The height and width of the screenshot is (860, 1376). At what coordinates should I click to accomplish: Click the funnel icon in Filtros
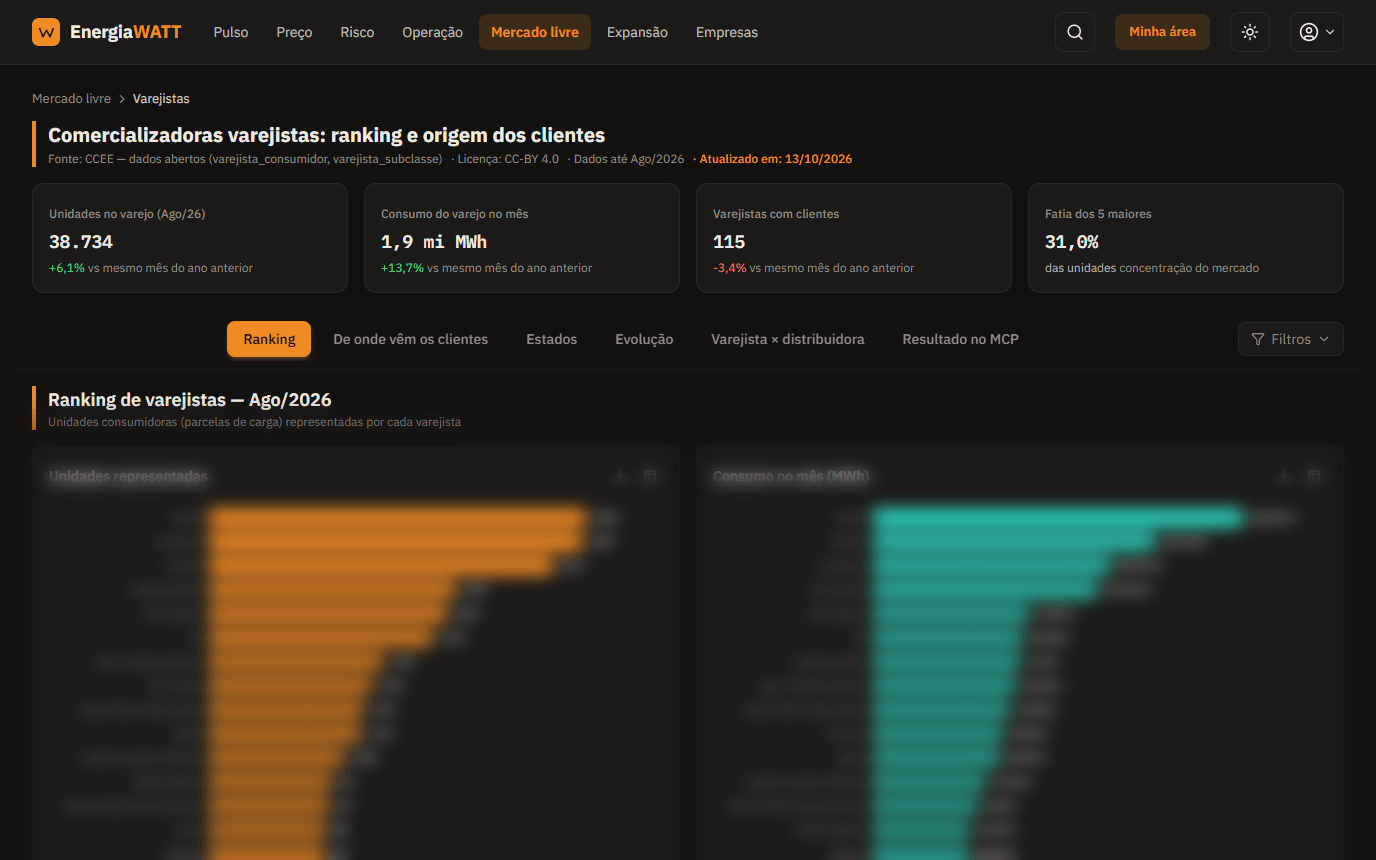coord(1258,339)
